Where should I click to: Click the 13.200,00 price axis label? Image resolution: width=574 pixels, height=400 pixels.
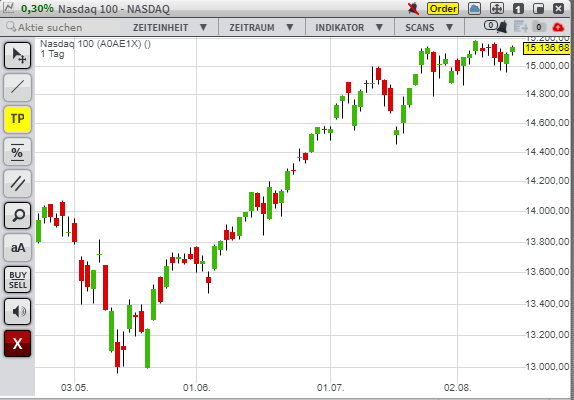tap(548, 335)
